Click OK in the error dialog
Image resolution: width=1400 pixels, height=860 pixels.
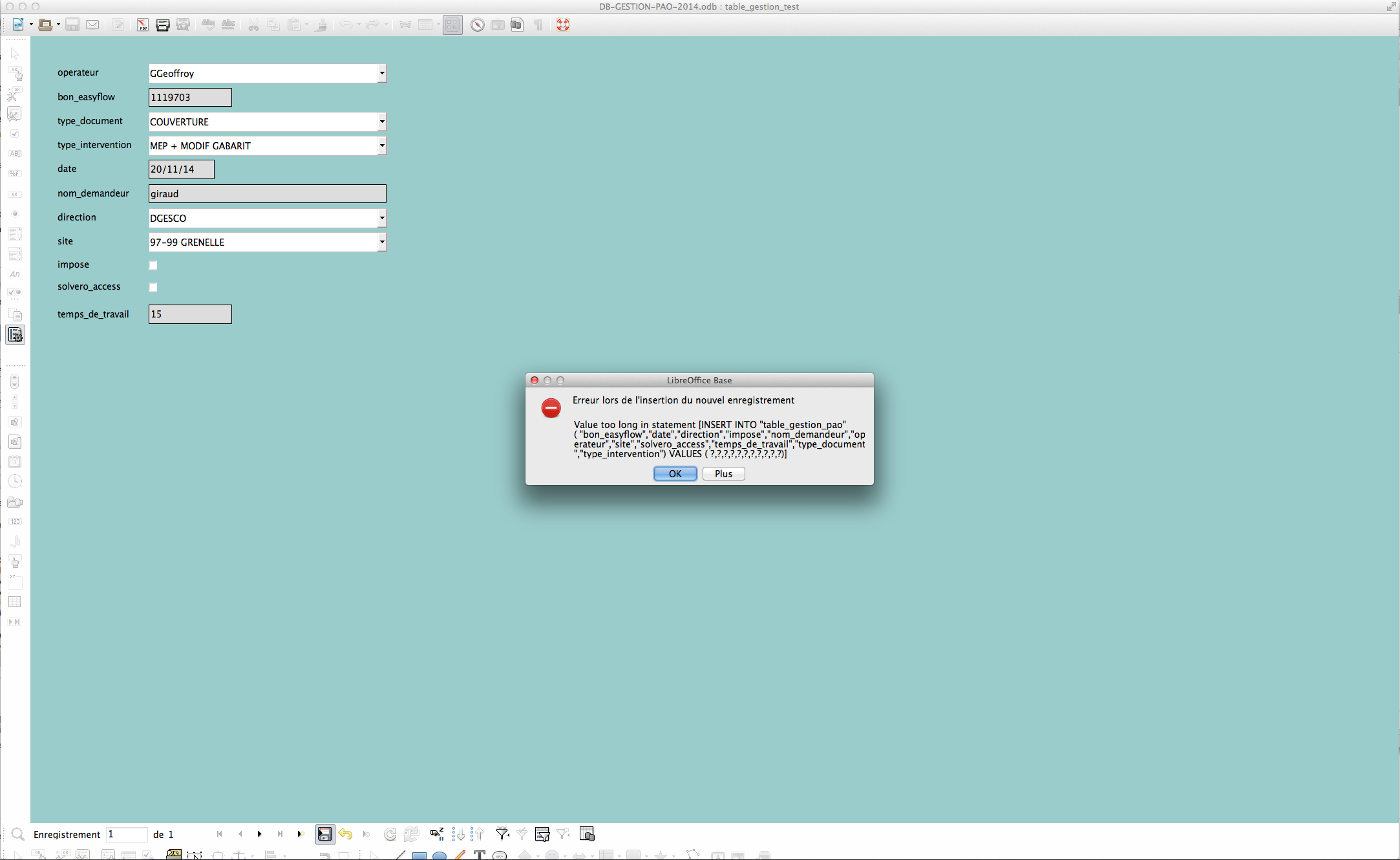coord(675,474)
